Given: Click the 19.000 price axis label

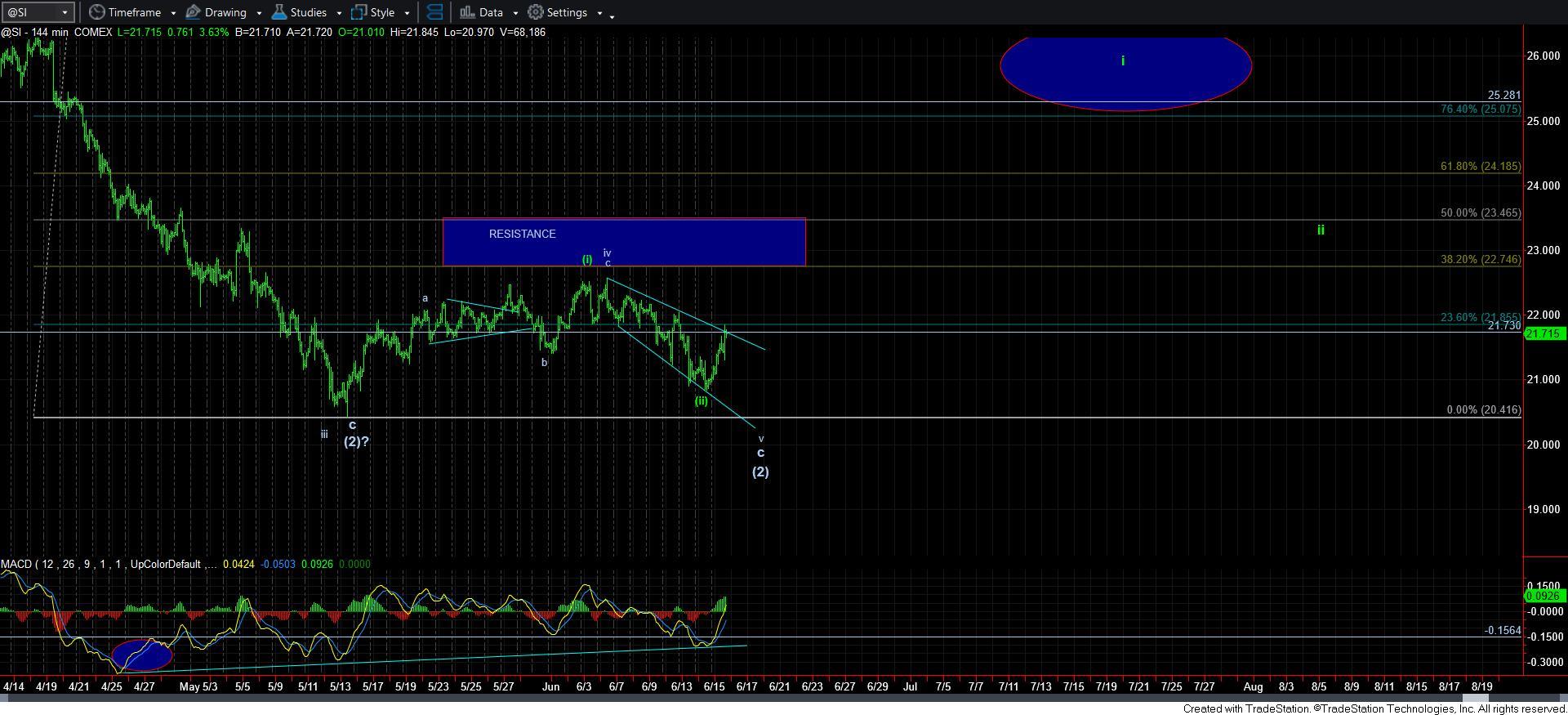Looking at the screenshot, I should 1544,509.
